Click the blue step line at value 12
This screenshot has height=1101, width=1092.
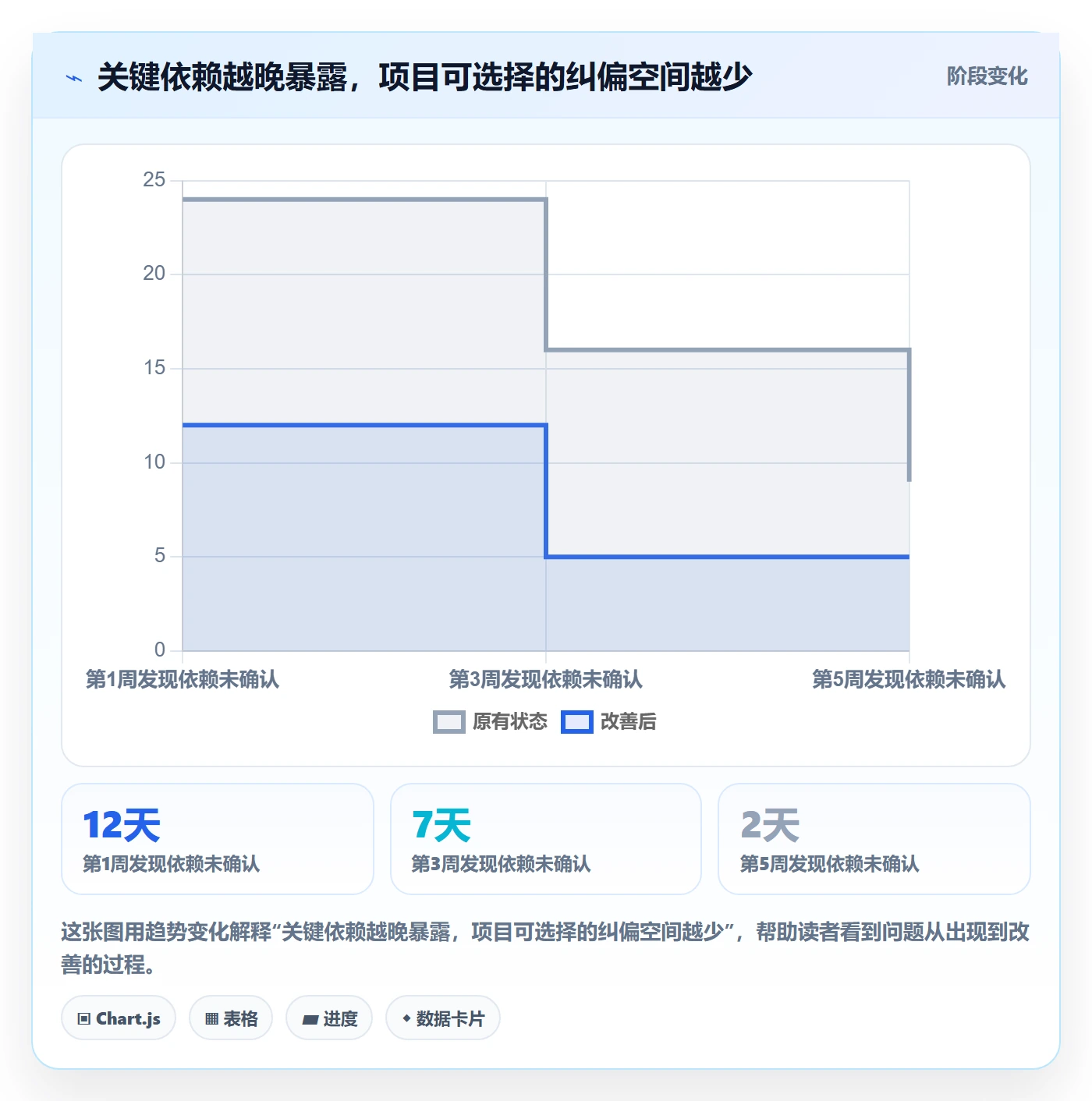[364, 425]
